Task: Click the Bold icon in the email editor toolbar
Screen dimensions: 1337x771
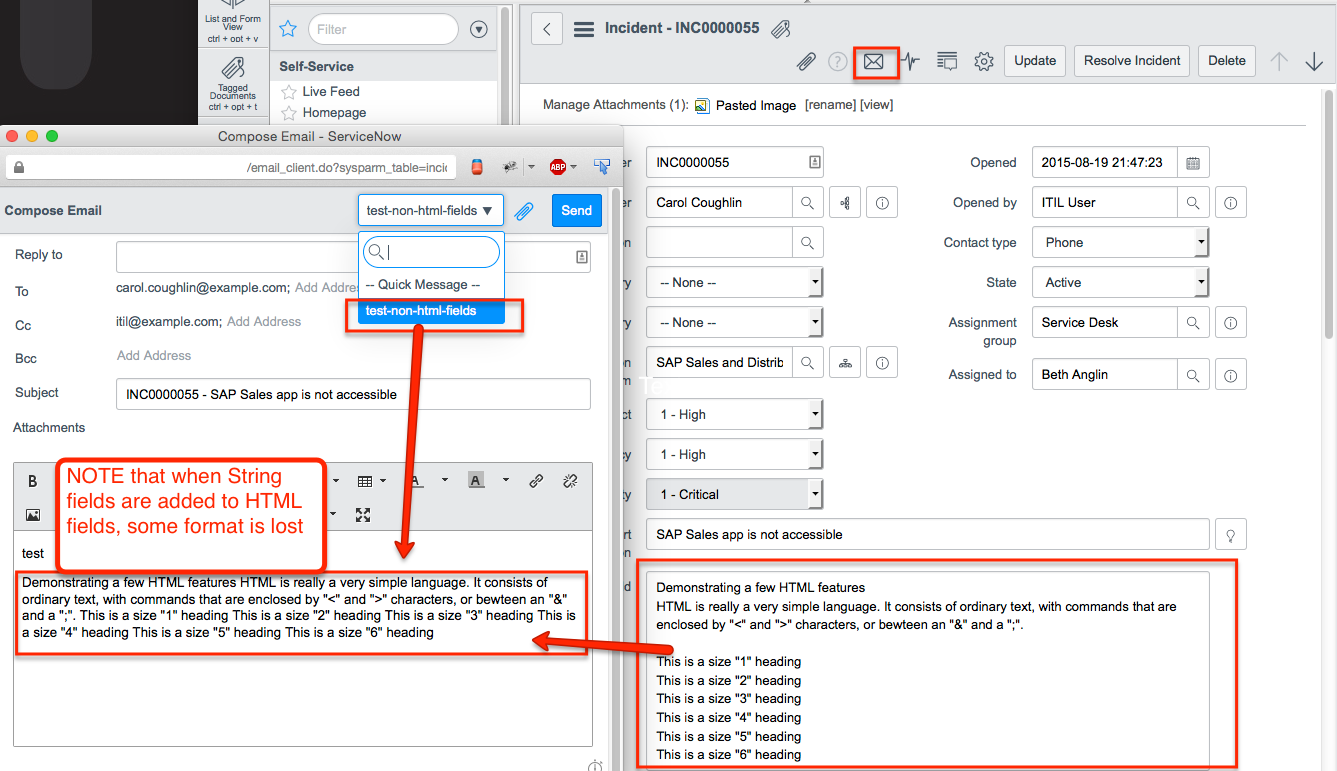Action: 33,479
